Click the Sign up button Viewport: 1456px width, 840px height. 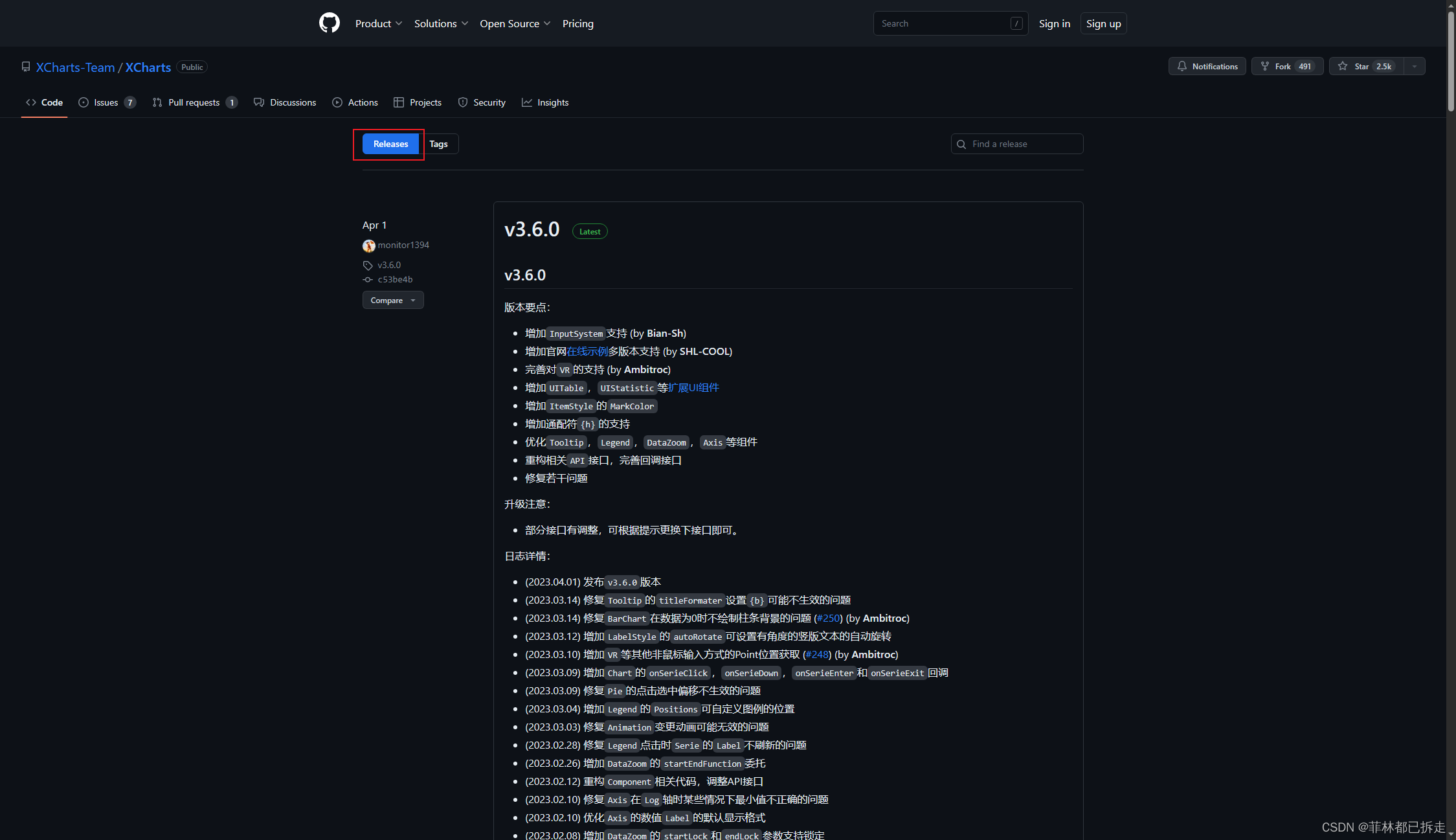coord(1103,23)
